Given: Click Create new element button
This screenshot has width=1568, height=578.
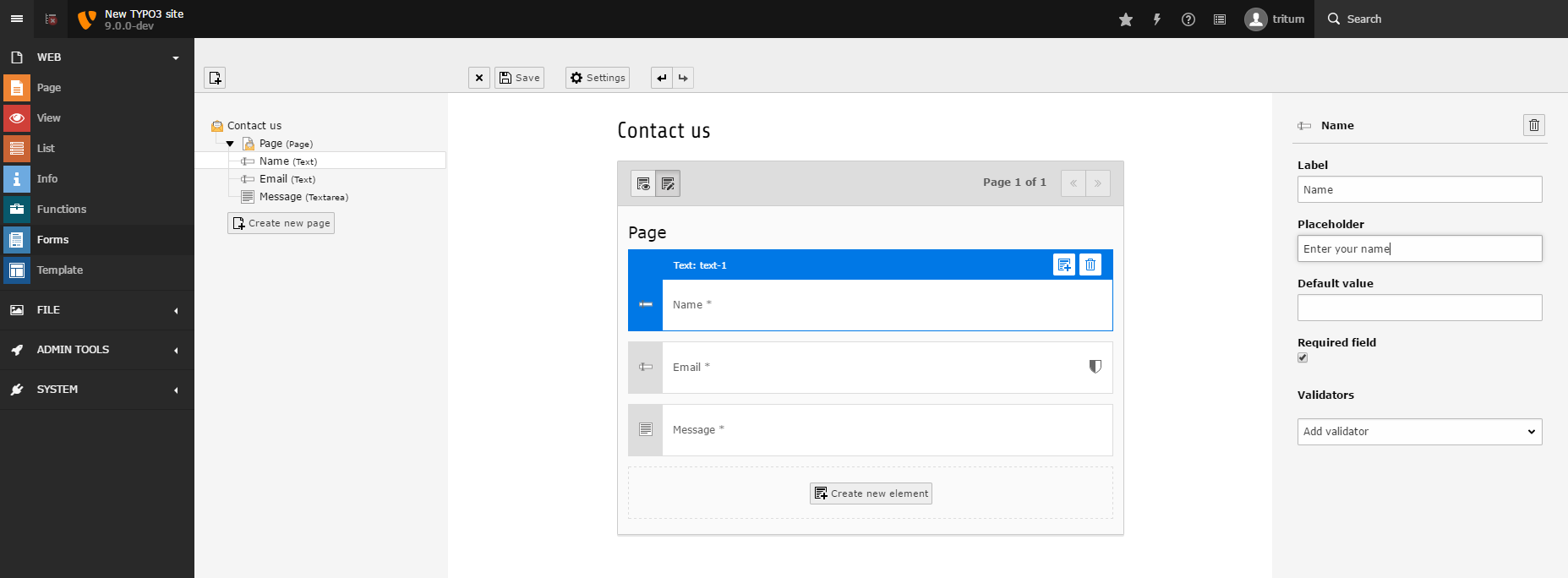Looking at the screenshot, I should tap(871, 493).
